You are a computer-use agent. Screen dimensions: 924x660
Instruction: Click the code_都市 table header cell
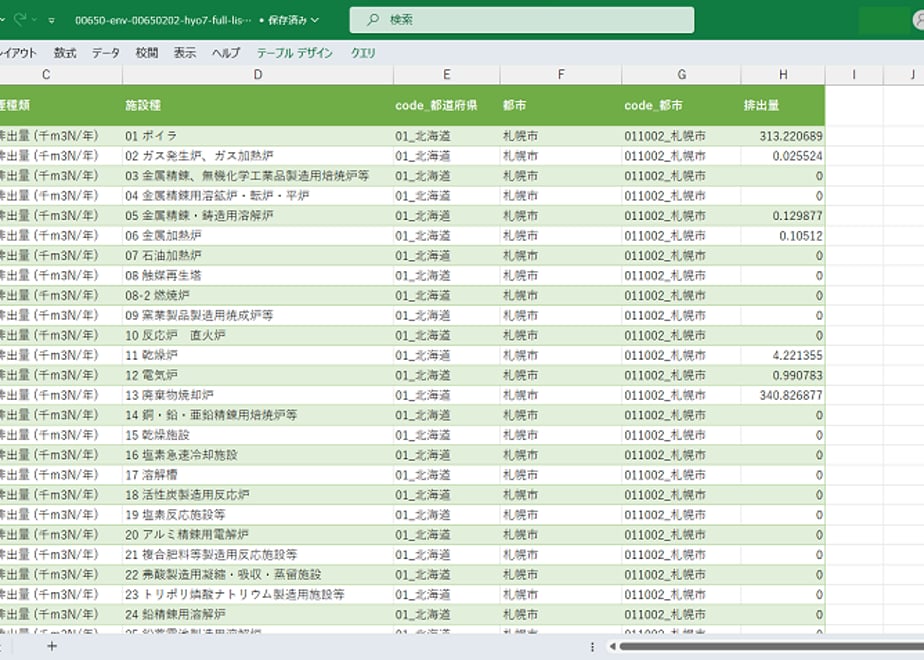682,105
